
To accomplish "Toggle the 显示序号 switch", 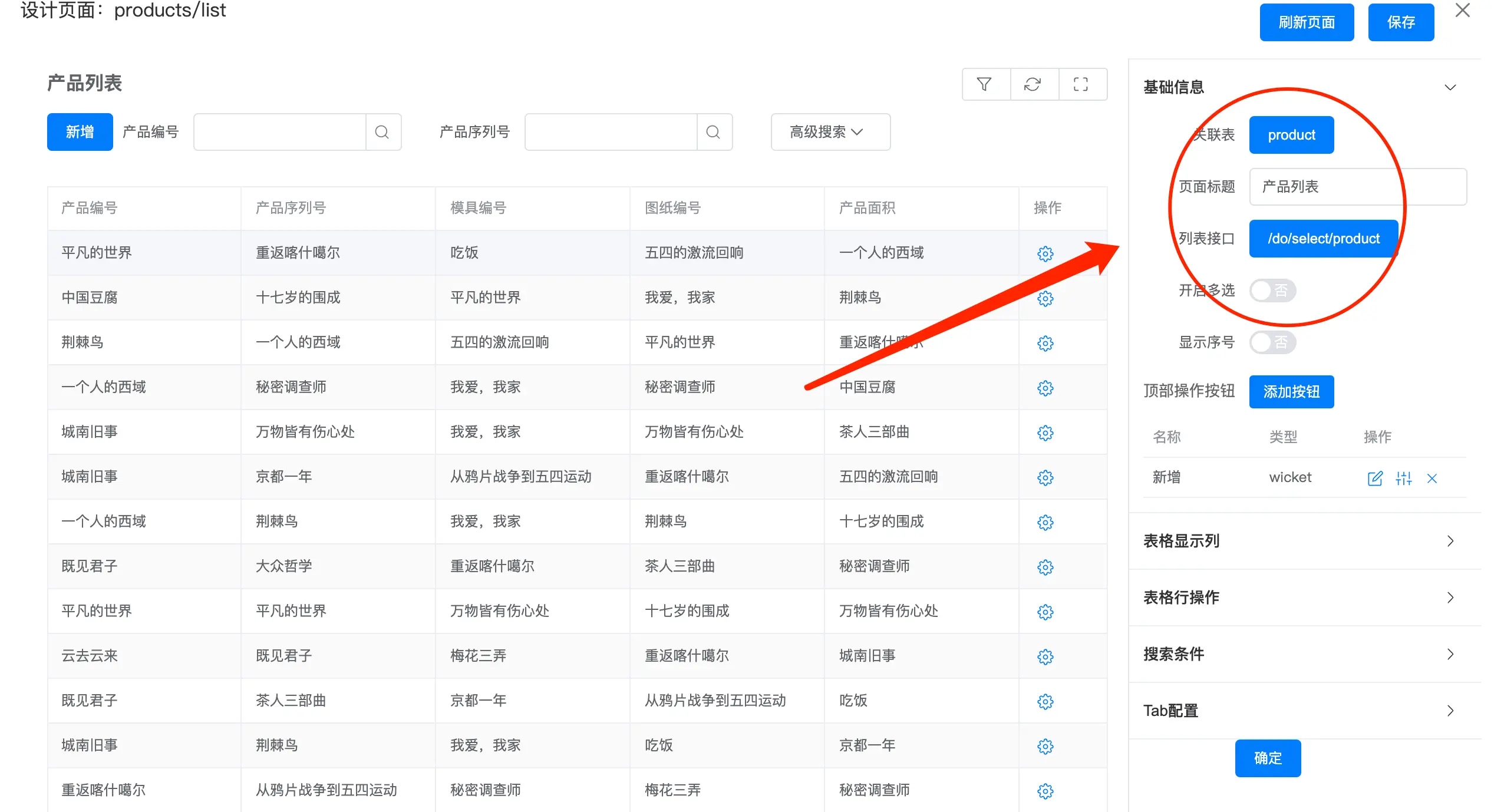I will click(1272, 342).
